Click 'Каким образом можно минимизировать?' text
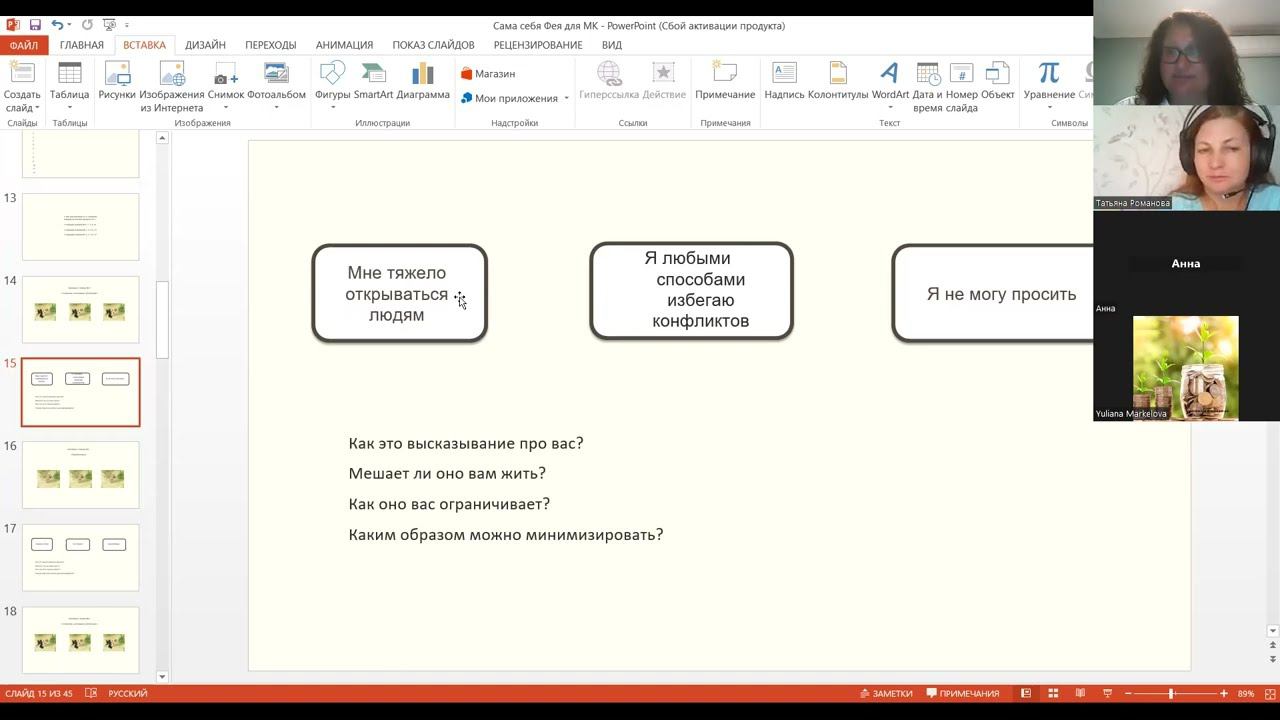The image size is (1280, 720). tap(506, 534)
